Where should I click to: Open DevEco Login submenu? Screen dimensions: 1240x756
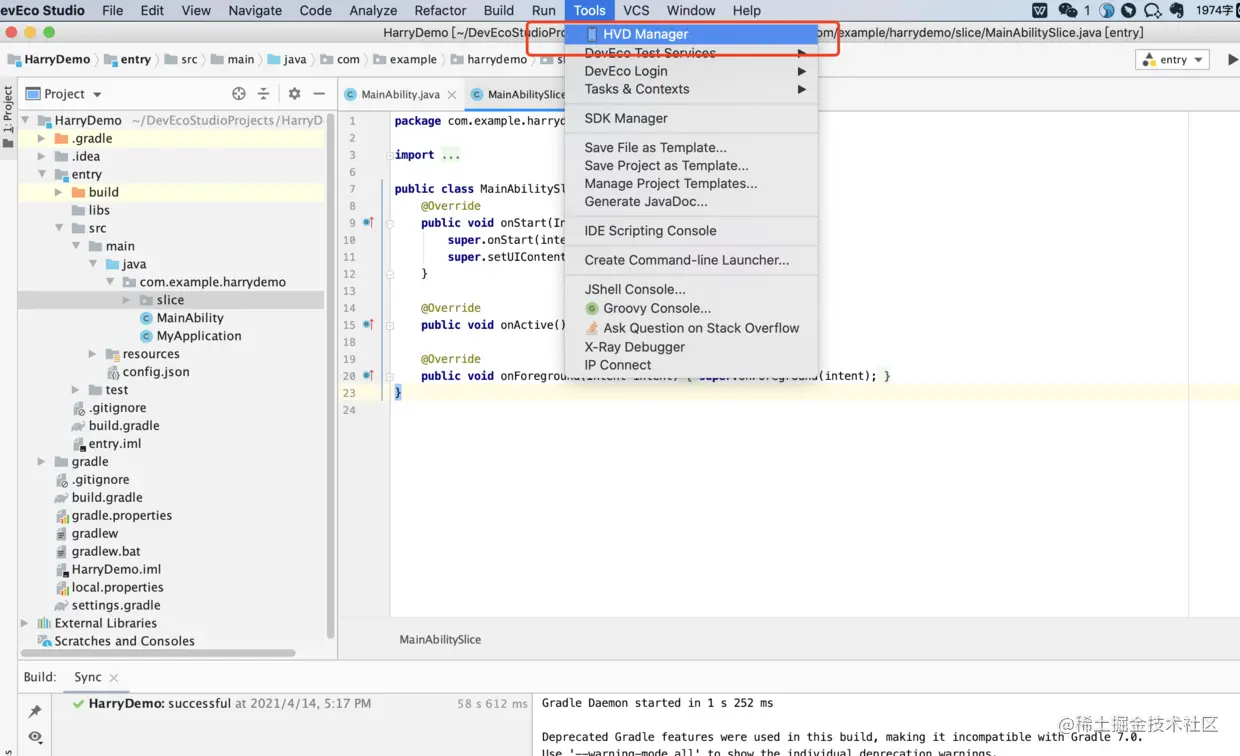(x=692, y=71)
